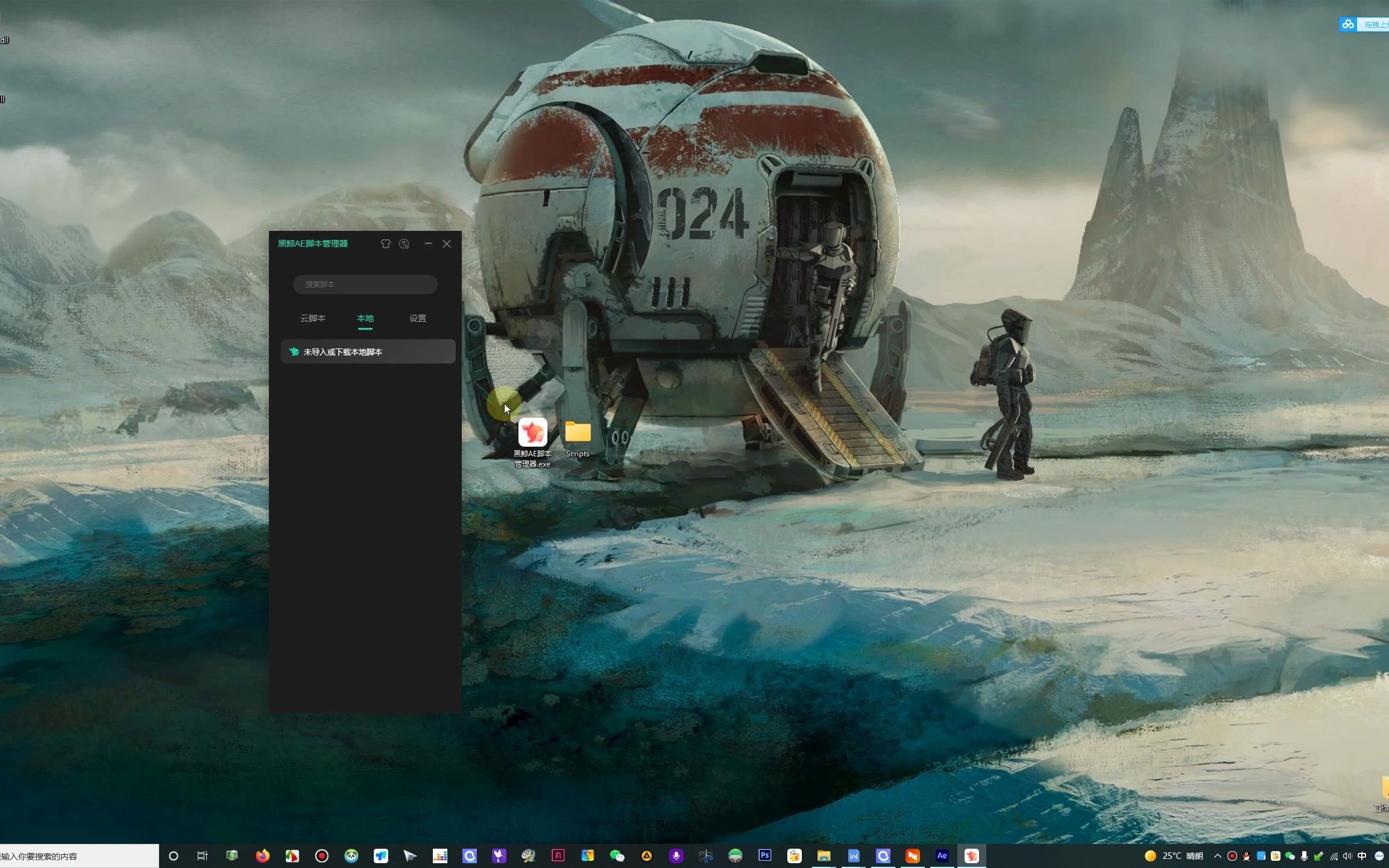Open File Explorer in the taskbar
Screen dimensions: 1389x868
tap(824, 855)
